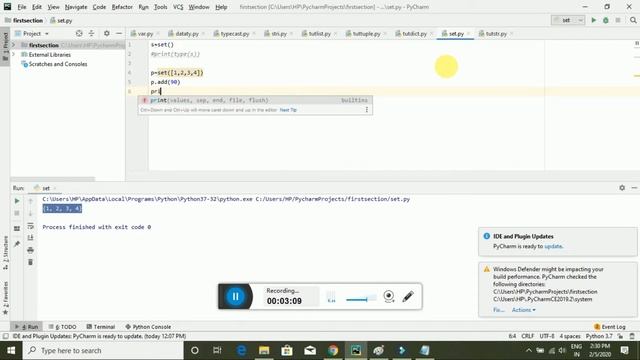640x360 pixels.
Task: Change UTF-8 file encoding
Action: 547,336
